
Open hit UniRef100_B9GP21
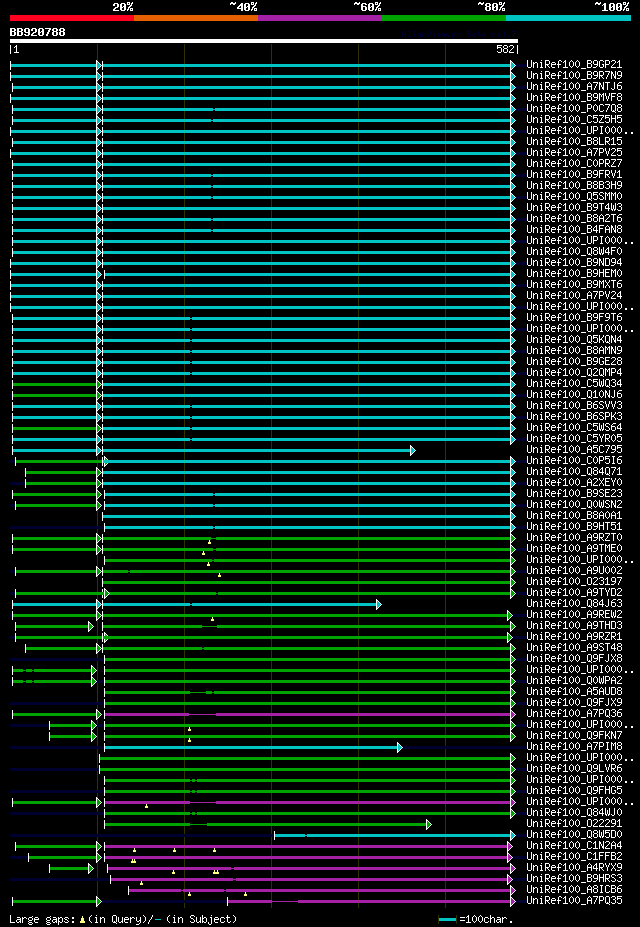click(x=574, y=64)
